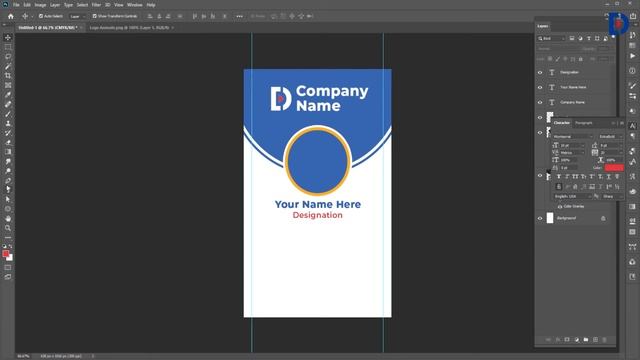Screen dimensions: 640x360
Task: Toggle Quick Mask mode icon
Action: pyautogui.click(x=8, y=268)
